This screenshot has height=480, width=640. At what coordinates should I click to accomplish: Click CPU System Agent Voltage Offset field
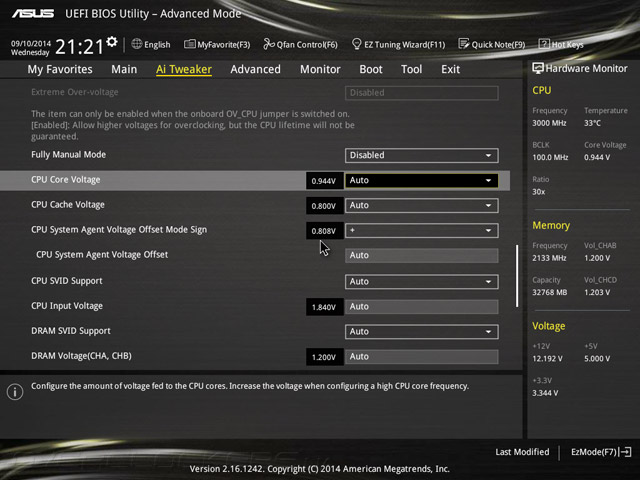pos(422,256)
